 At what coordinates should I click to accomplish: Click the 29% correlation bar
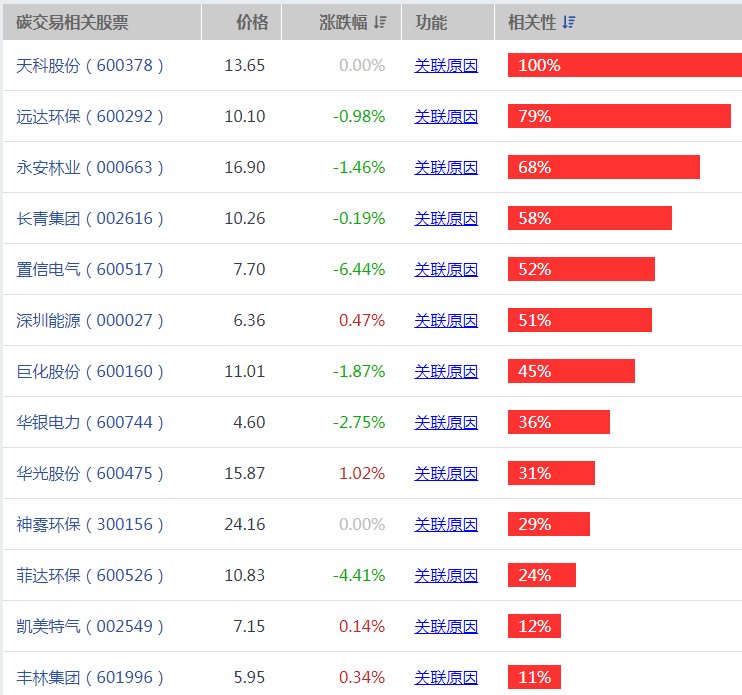549,524
